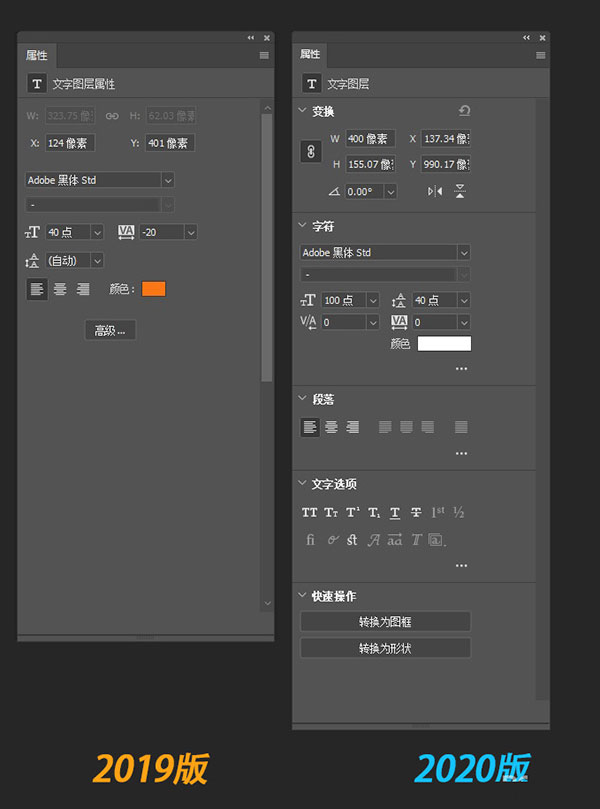Open the 40 点 font size dropdown in 2019 panel

(97, 232)
